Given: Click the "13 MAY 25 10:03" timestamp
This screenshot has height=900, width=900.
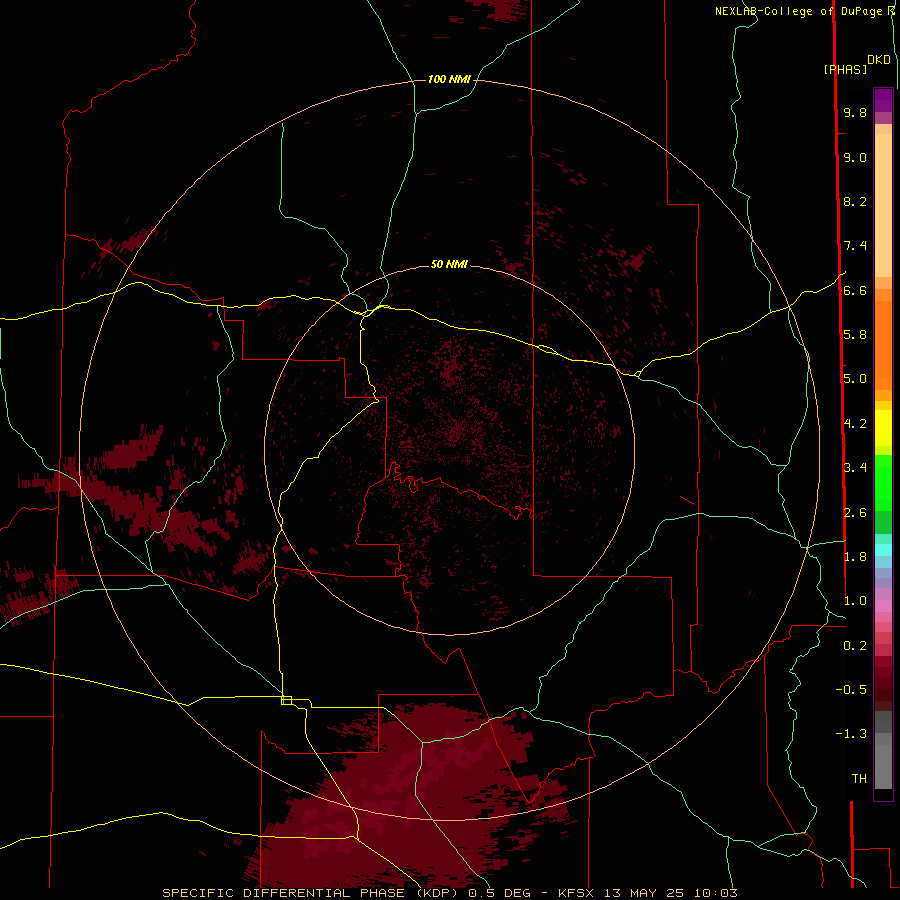Looking at the screenshot, I should tap(670, 893).
